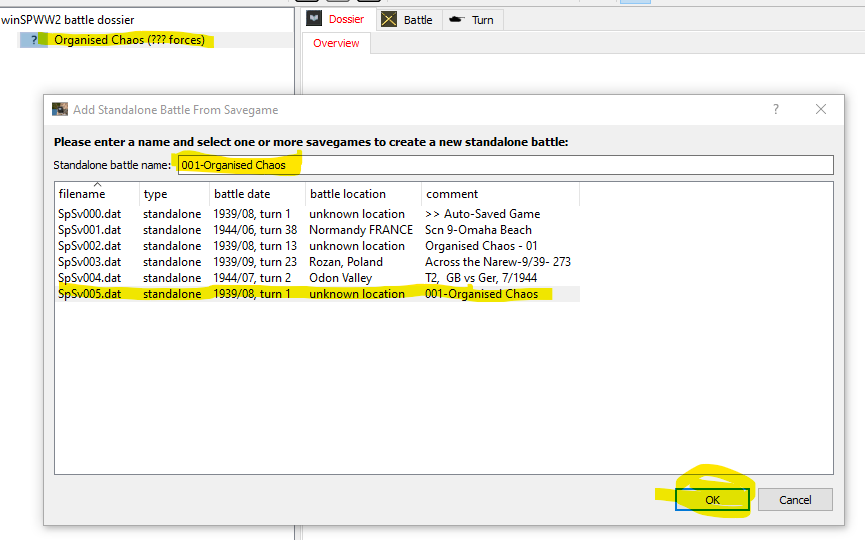
Task: Sort list by filename column header
Action: 82,194
